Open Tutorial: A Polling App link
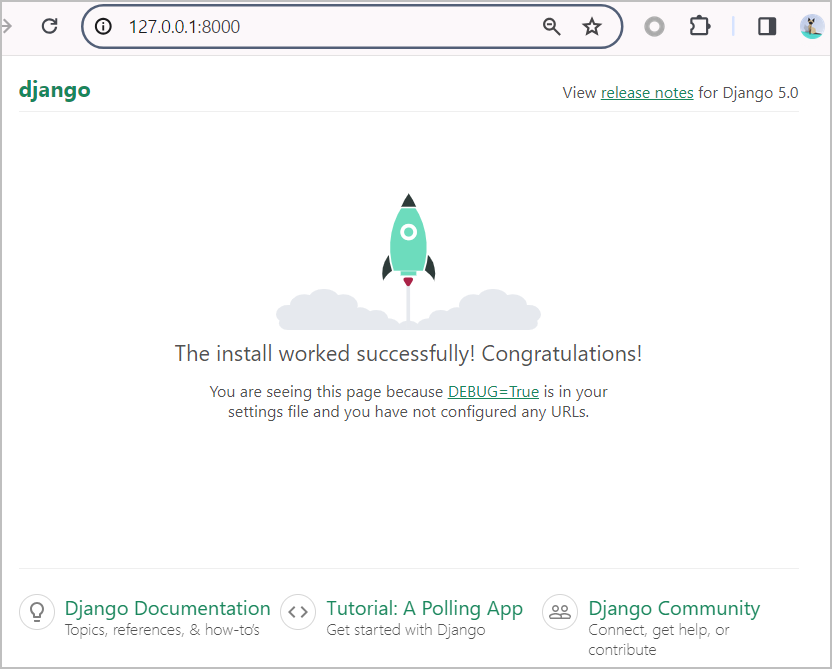This screenshot has width=832, height=669. [424, 609]
